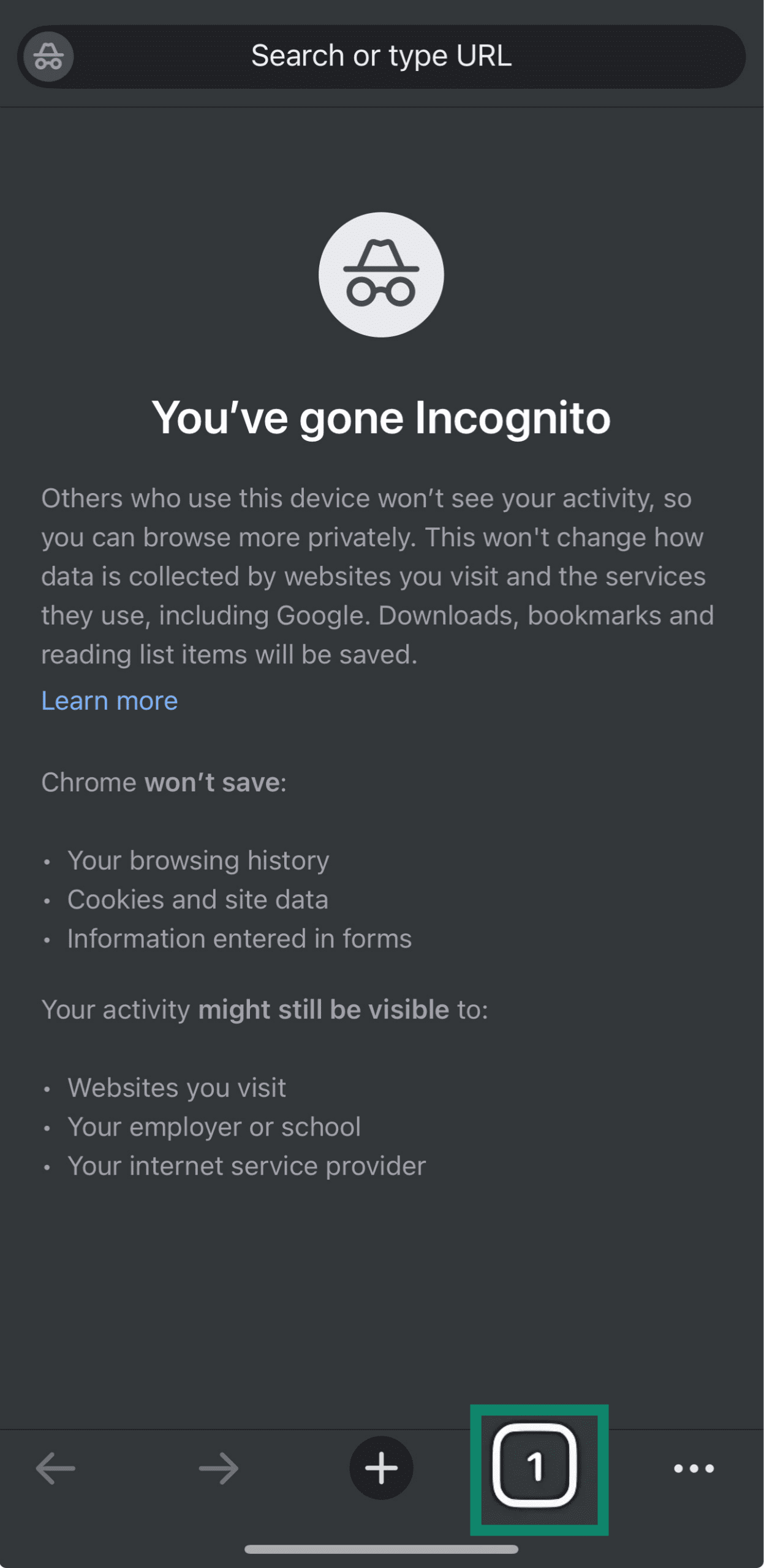Click the incognito icon in the address bar
This screenshot has width=764, height=1568.
[47, 56]
